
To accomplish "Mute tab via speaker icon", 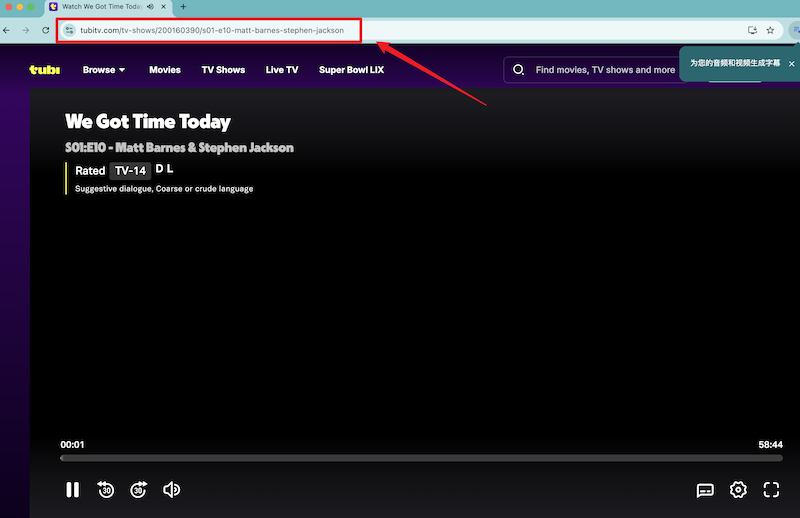I will tap(150, 7).
